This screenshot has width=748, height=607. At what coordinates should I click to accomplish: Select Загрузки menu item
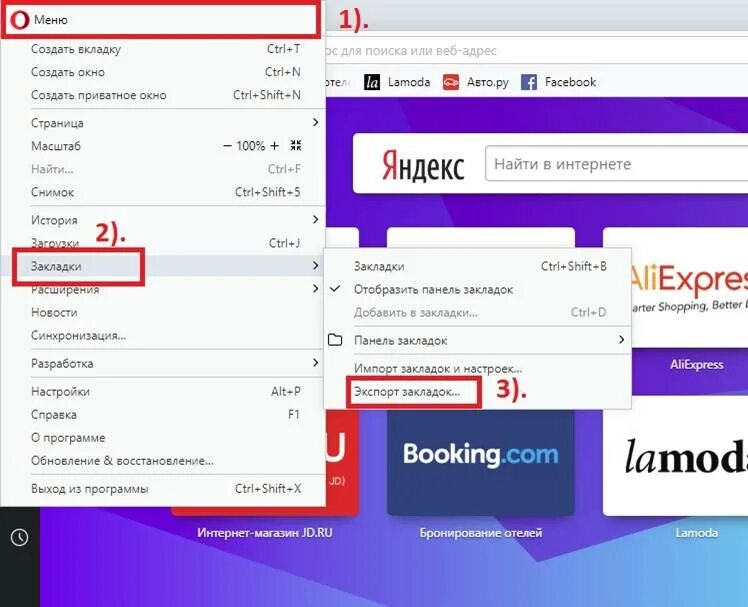pyautogui.click(x=163, y=243)
